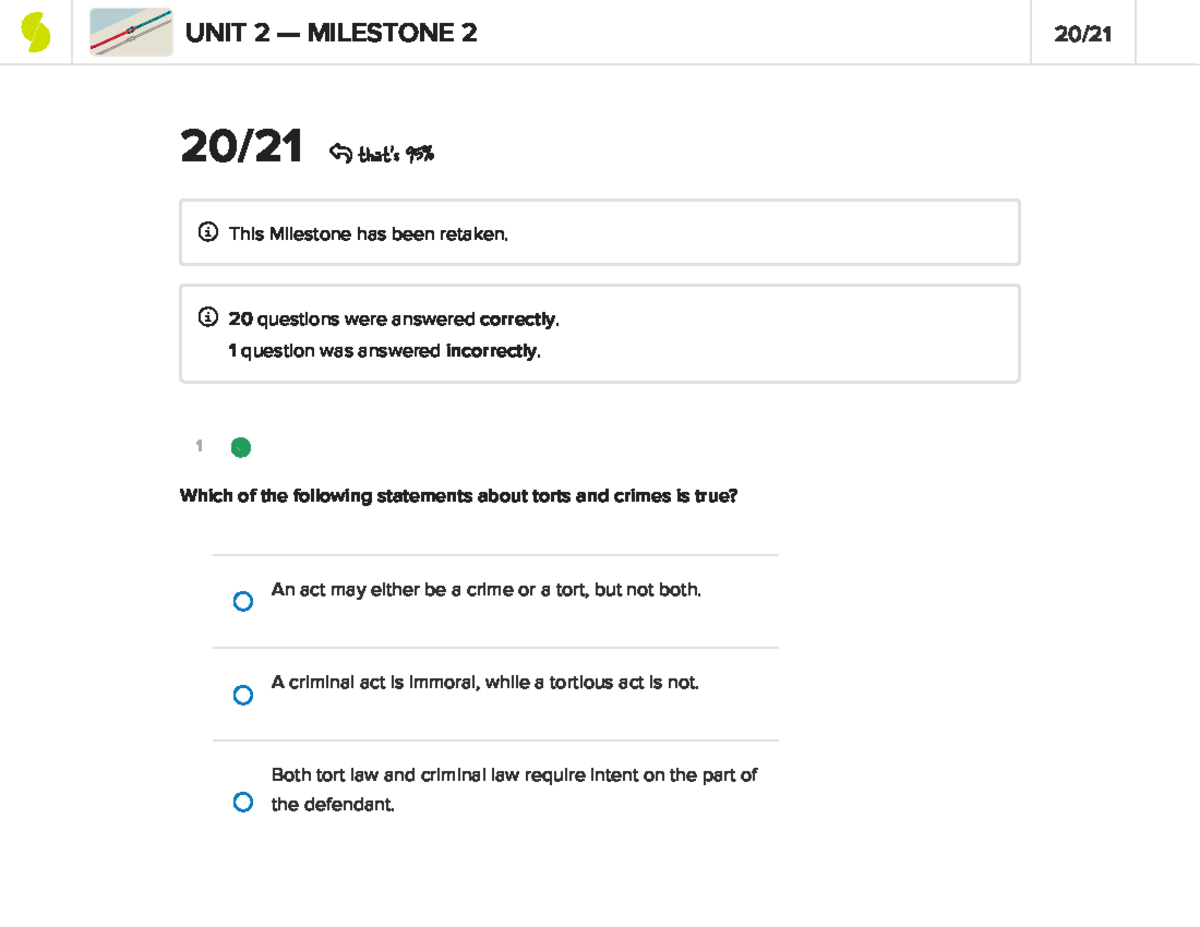Click the bold "20" correct answers count
The width and height of the screenshot is (1200, 927).
[238, 318]
